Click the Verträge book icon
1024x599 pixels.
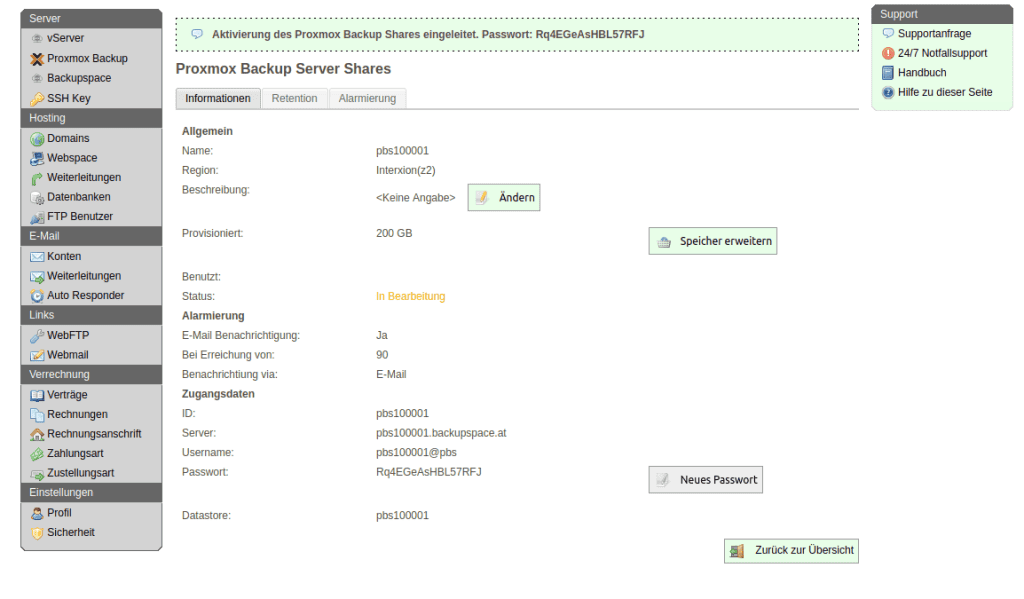click(37, 395)
